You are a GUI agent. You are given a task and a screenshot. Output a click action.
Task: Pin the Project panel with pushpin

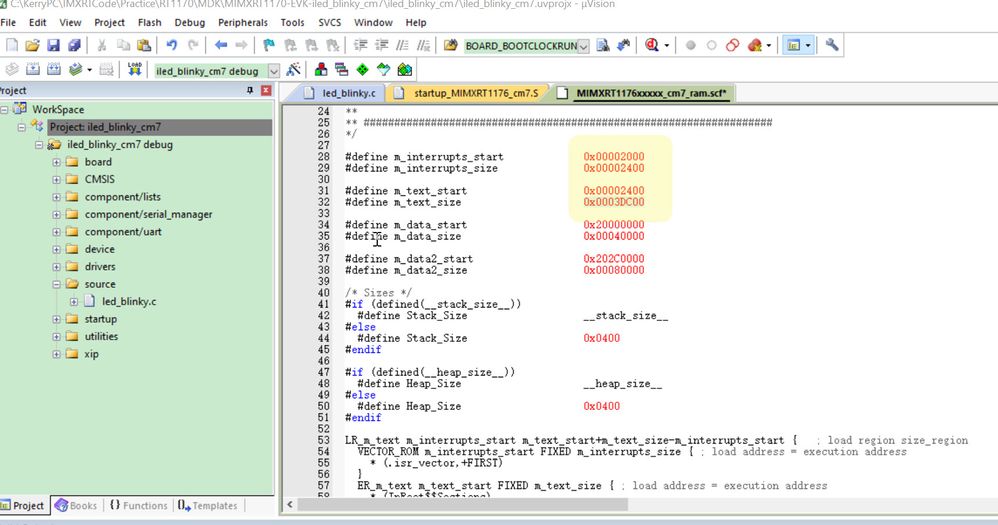tap(250, 90)
